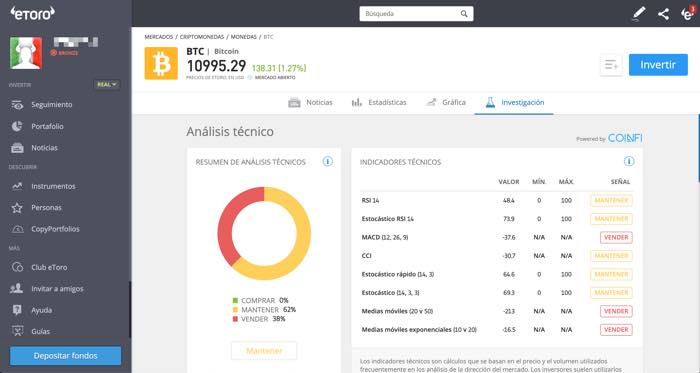Image resolution: width=700 pixels, height=373 pixels.
Task: Click CRIPTOMONEDAS in the breadcrumb
Action: click(x=202, y=37)
